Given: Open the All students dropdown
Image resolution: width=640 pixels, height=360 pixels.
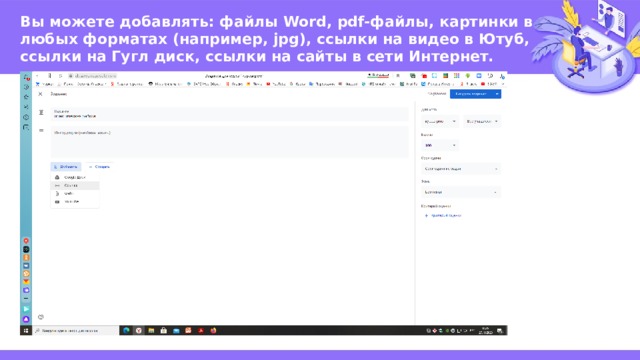Looking at the screenshot, I should click(482, 122).
